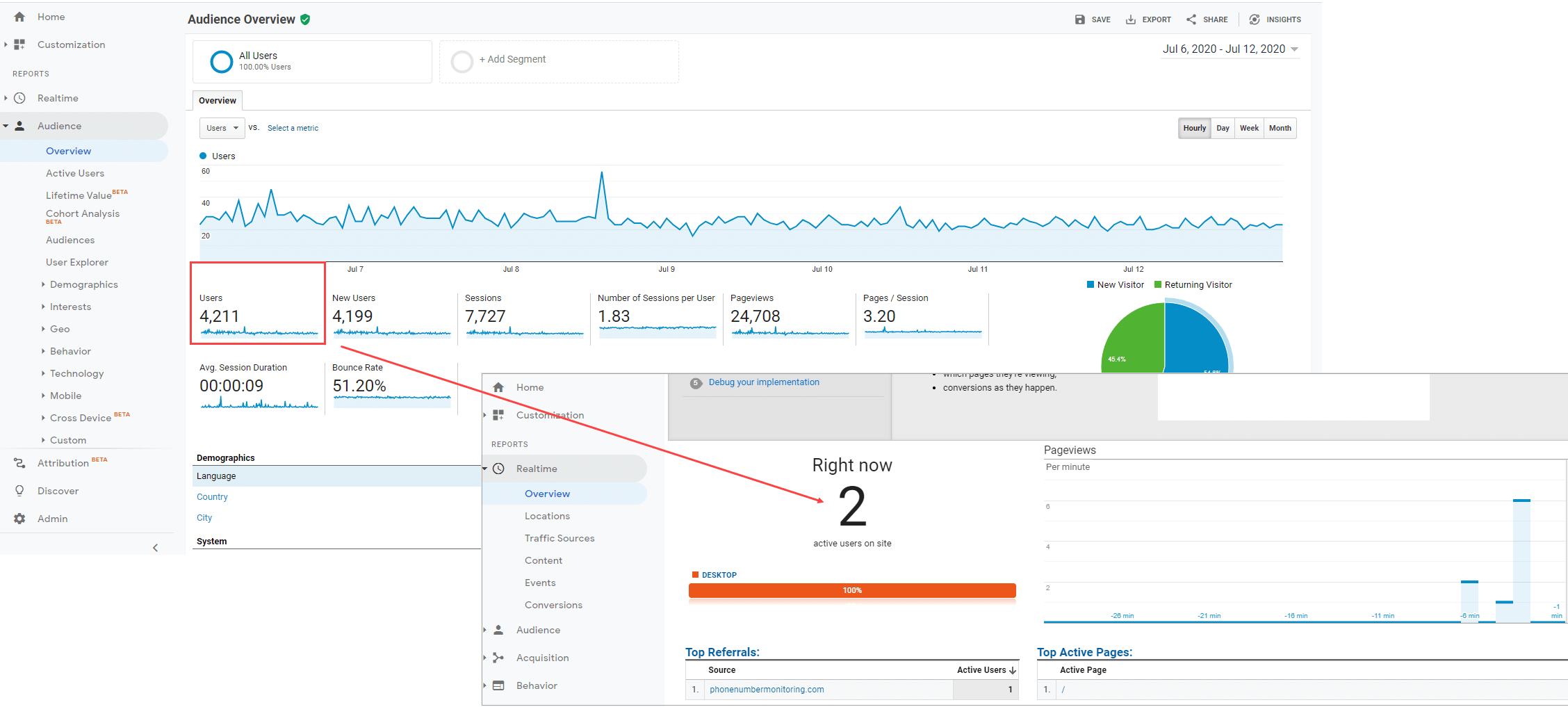The width and height of the screenshot is (1568, 707).
Task: Click the Attribution icon in sidebar
Action: click(19, 463)
